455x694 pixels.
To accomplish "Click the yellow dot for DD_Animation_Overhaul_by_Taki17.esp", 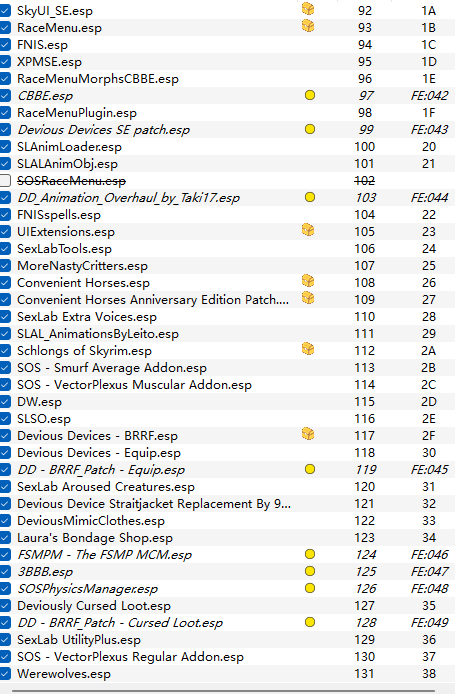I will click(310, 197).
